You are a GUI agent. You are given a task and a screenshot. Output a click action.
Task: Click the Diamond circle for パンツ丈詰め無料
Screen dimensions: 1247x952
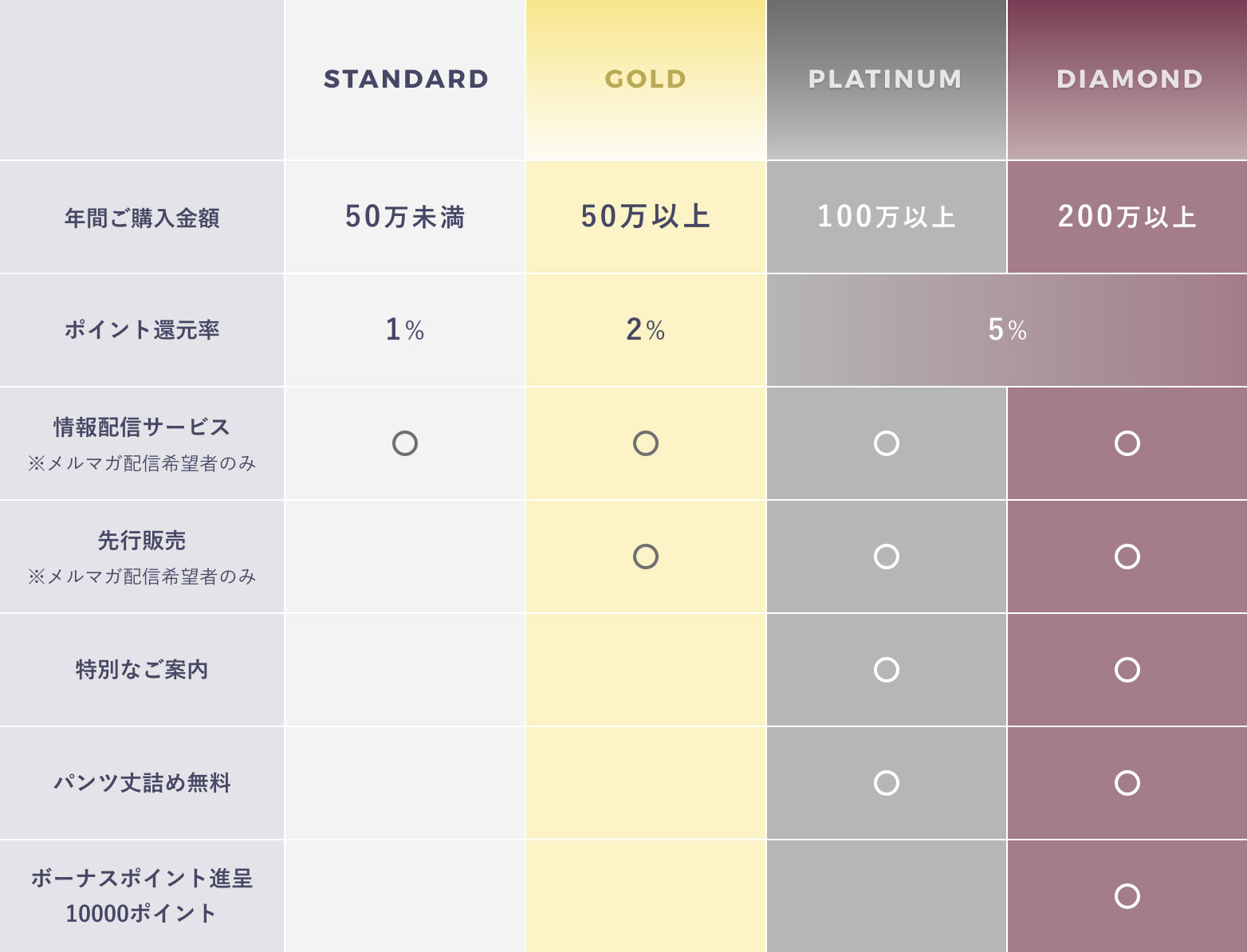click(1127, 783)
